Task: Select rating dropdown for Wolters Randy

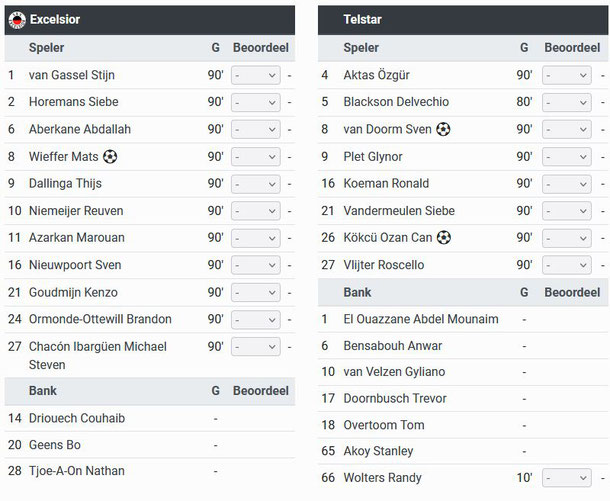Action: pyautogui.click(x=567, y=478)
